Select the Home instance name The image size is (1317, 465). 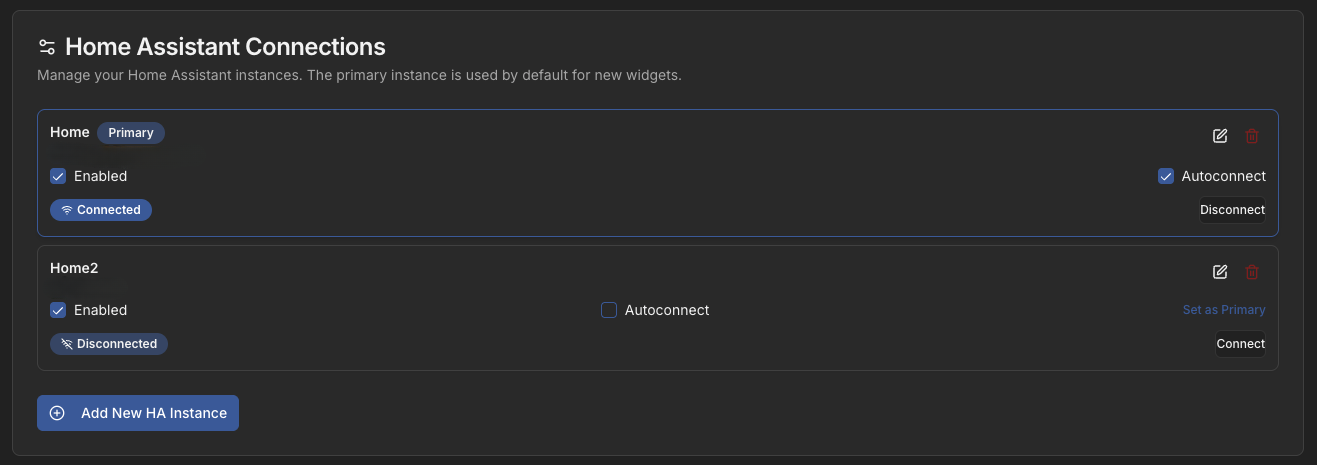70,132
